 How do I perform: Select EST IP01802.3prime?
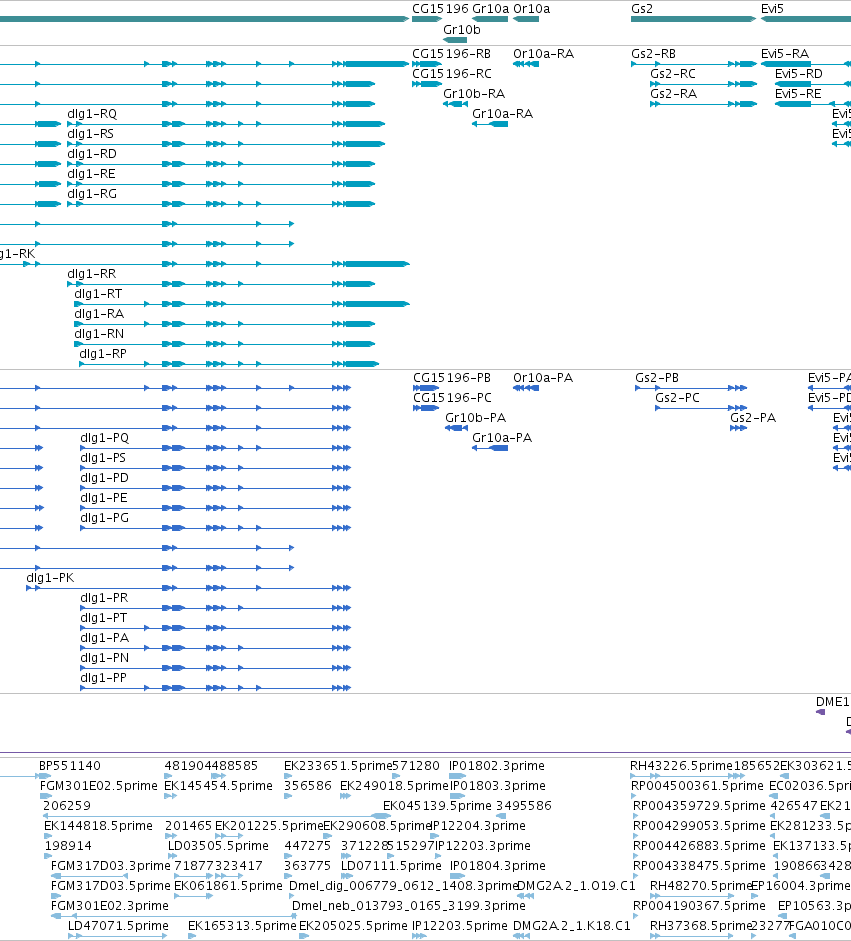[497, 766]
